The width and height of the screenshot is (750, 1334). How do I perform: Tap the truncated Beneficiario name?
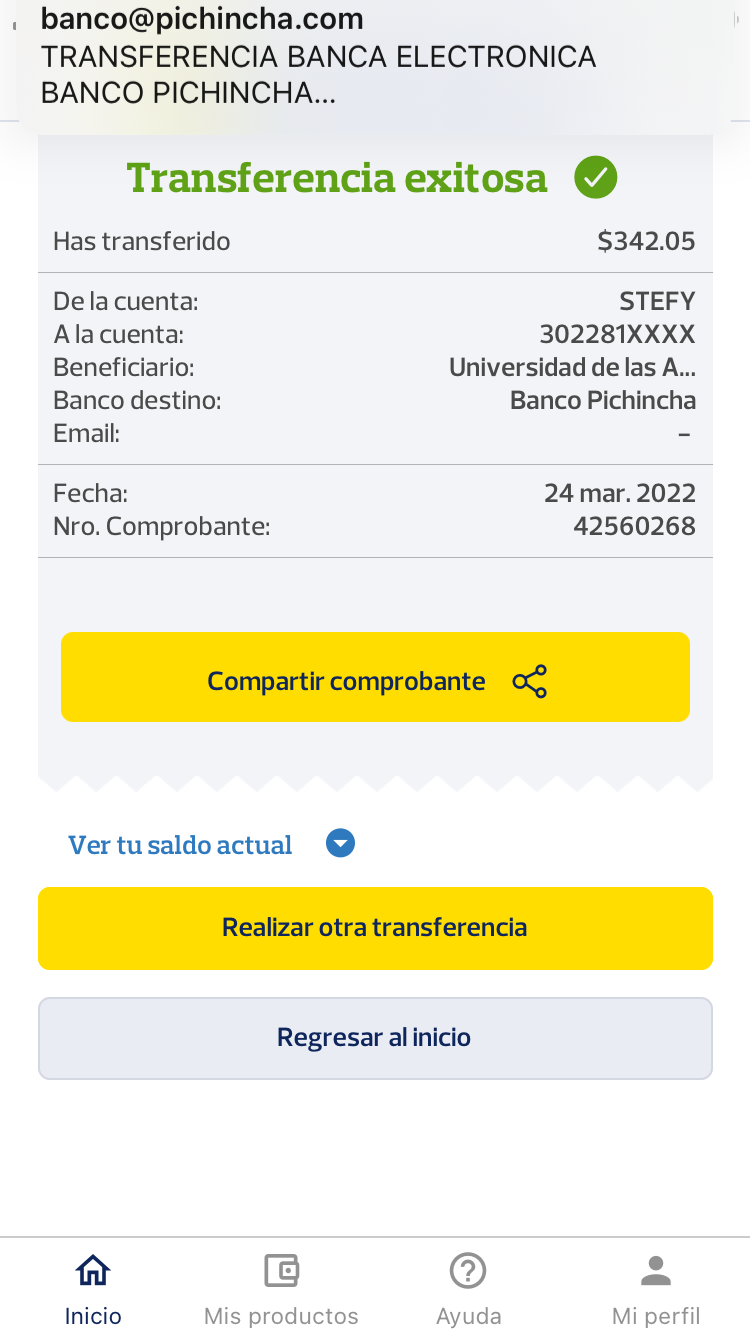(x=572, y=367)
